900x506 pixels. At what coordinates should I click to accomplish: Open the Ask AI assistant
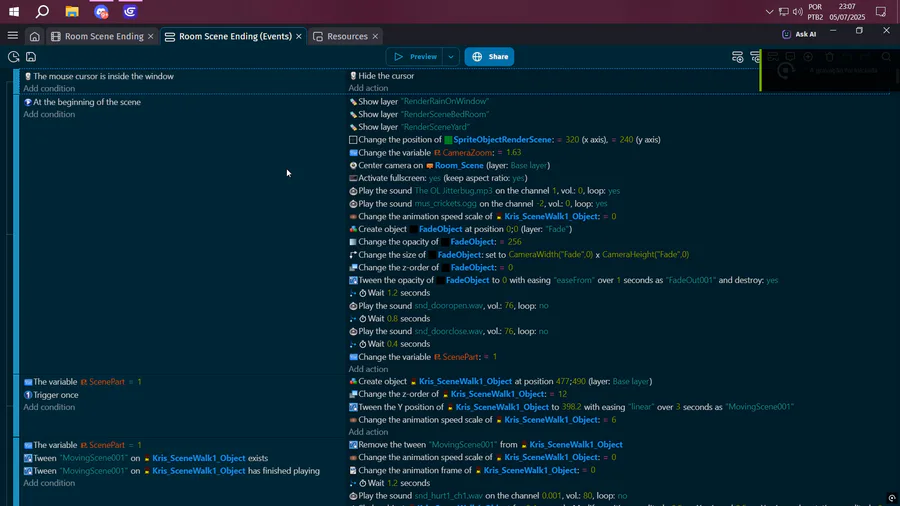[799, 34]
